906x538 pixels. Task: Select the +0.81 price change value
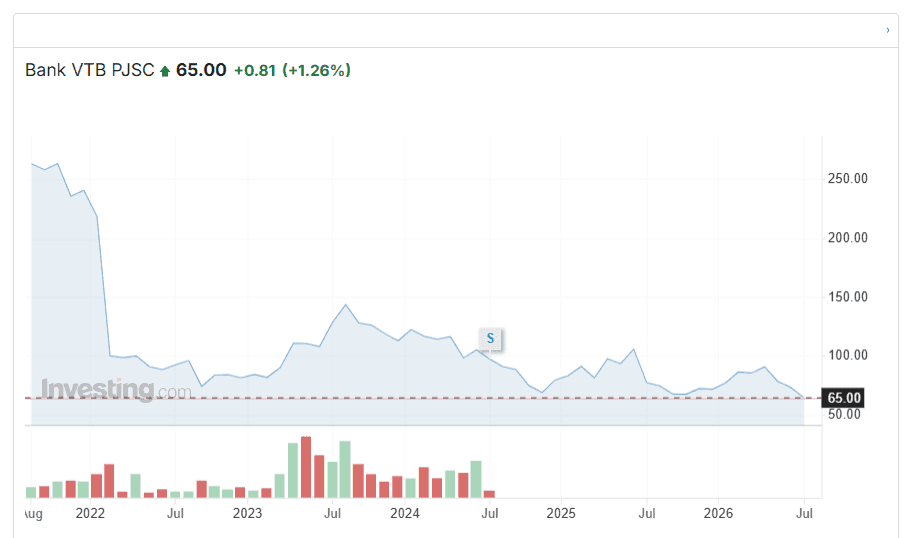coord(255,71)
